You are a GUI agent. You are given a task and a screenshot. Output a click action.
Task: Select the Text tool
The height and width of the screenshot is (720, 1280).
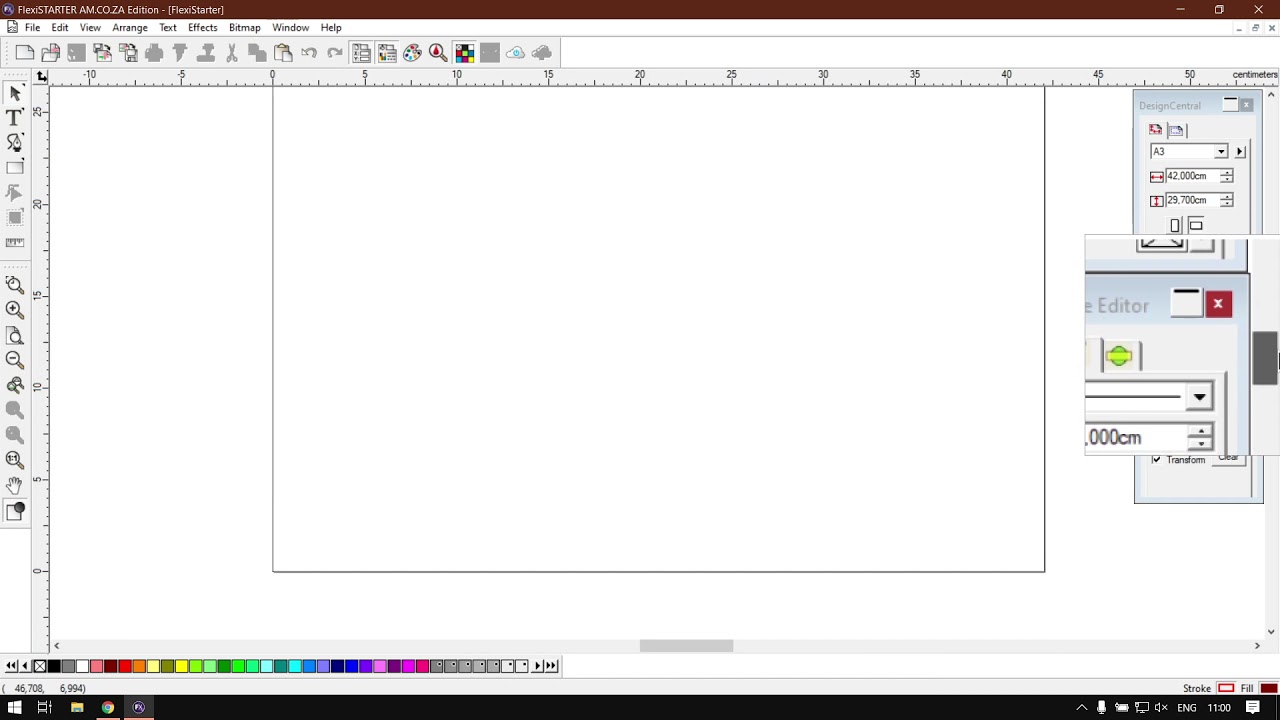[15, 118]
